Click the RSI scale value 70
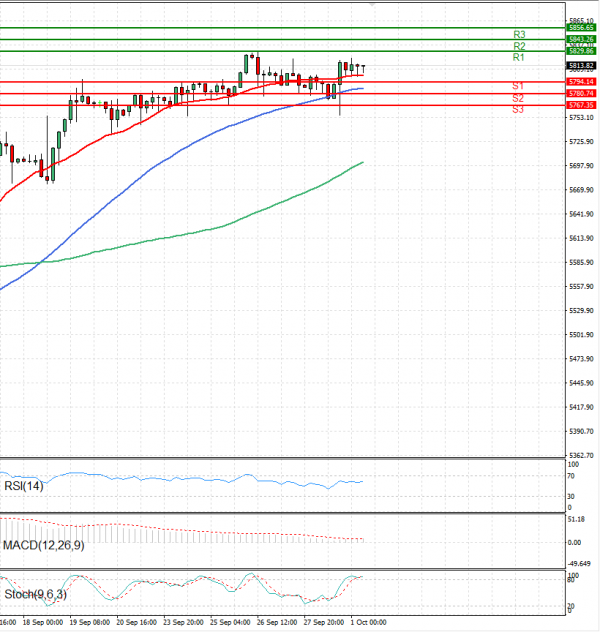 571,476
